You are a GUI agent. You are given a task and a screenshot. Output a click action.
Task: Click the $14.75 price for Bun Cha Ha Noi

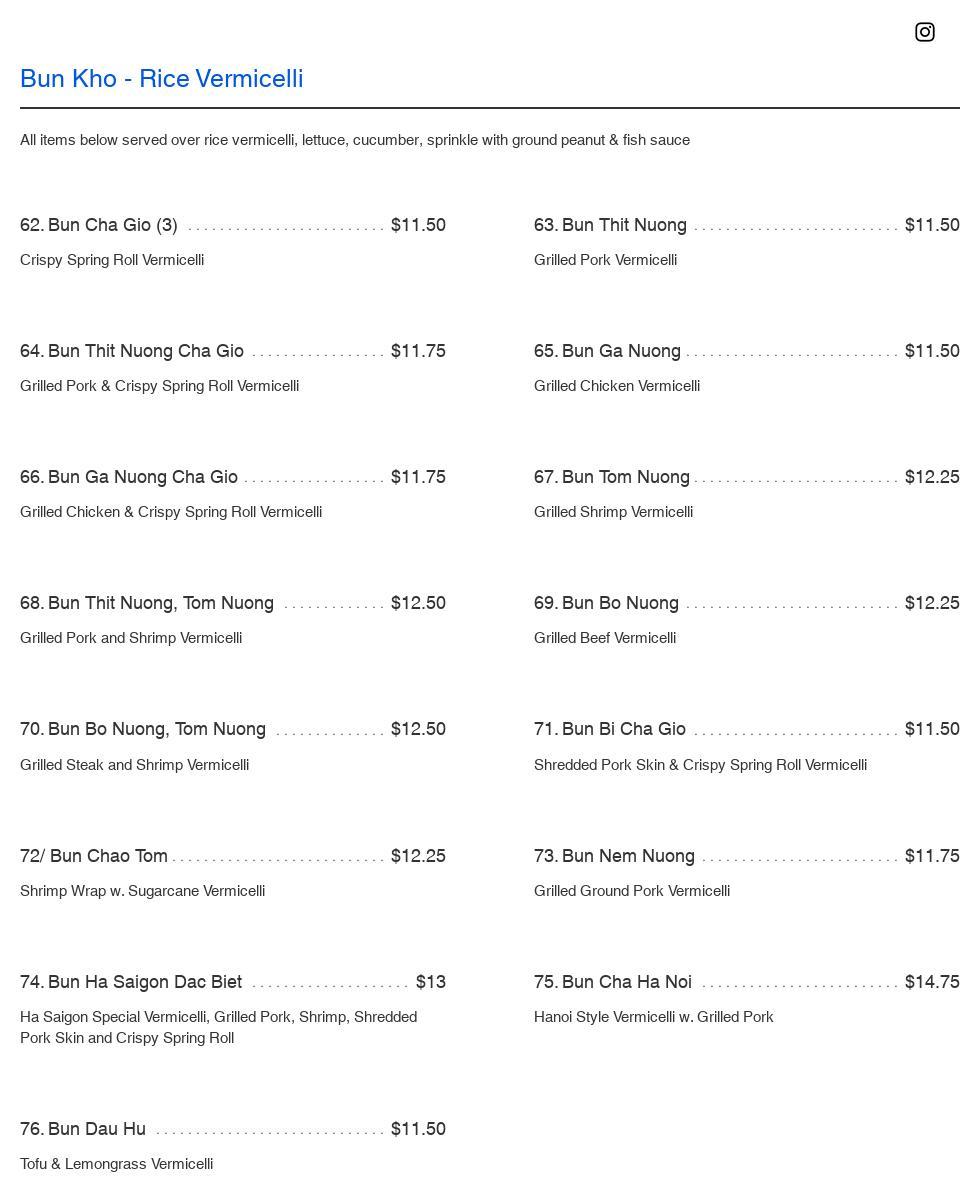click(932, 982)
